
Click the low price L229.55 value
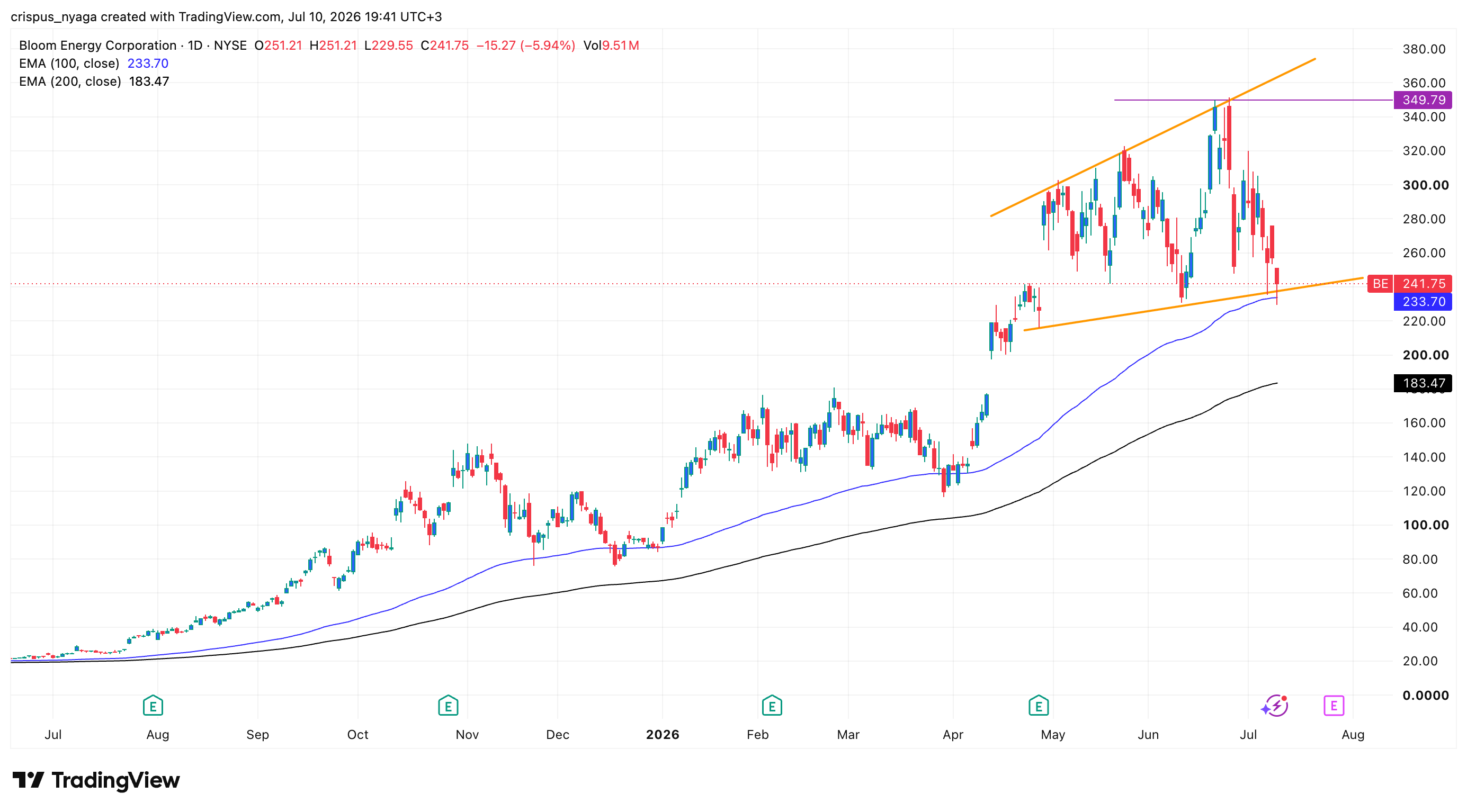click(388, 45)
